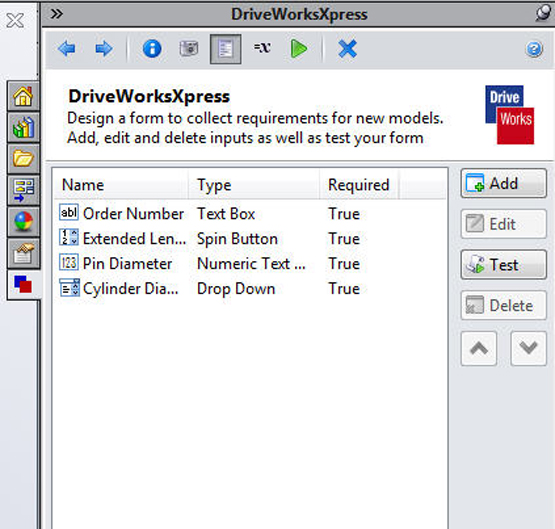
Task: Click the DriveWorks logo
Action: [x=509, y=115]
